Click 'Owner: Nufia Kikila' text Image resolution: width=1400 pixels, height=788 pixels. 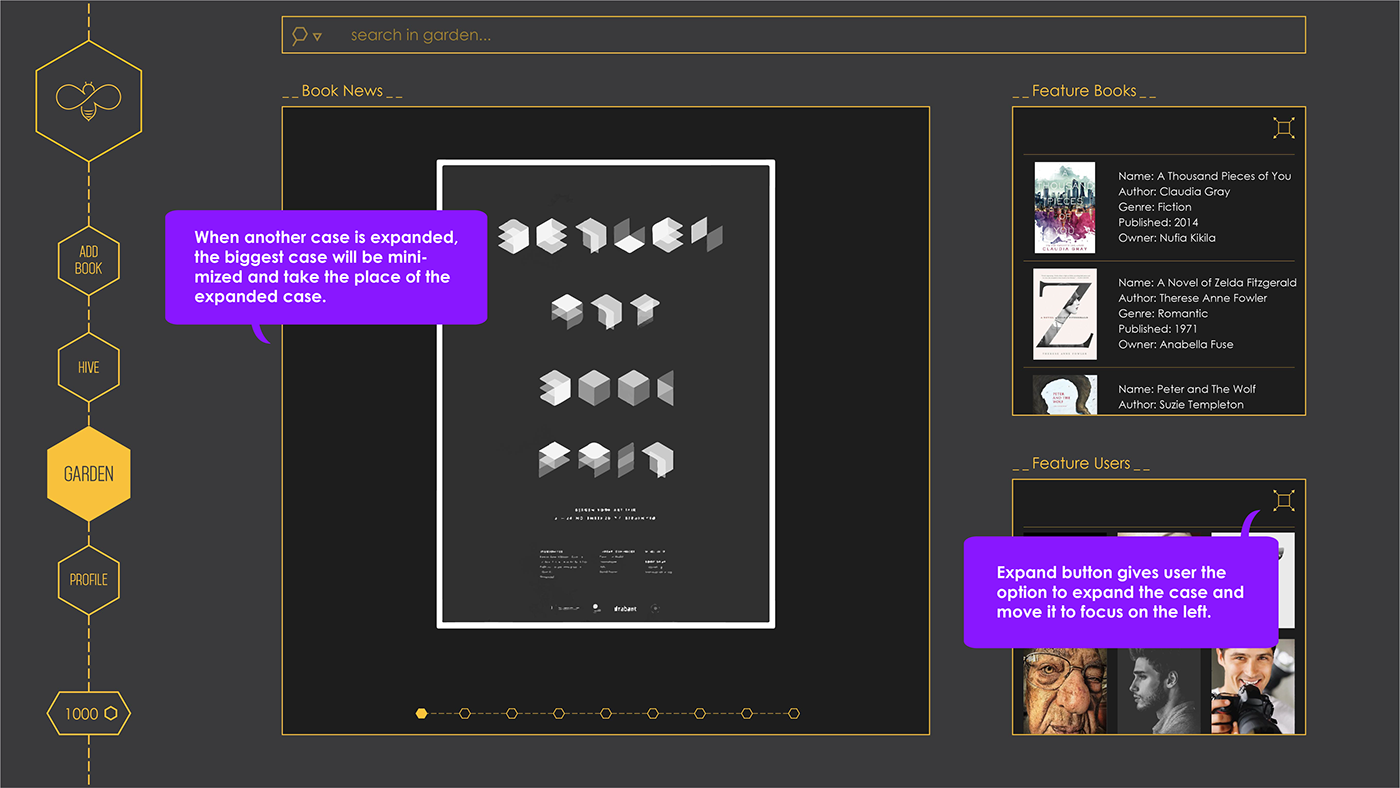[1167, 238]
